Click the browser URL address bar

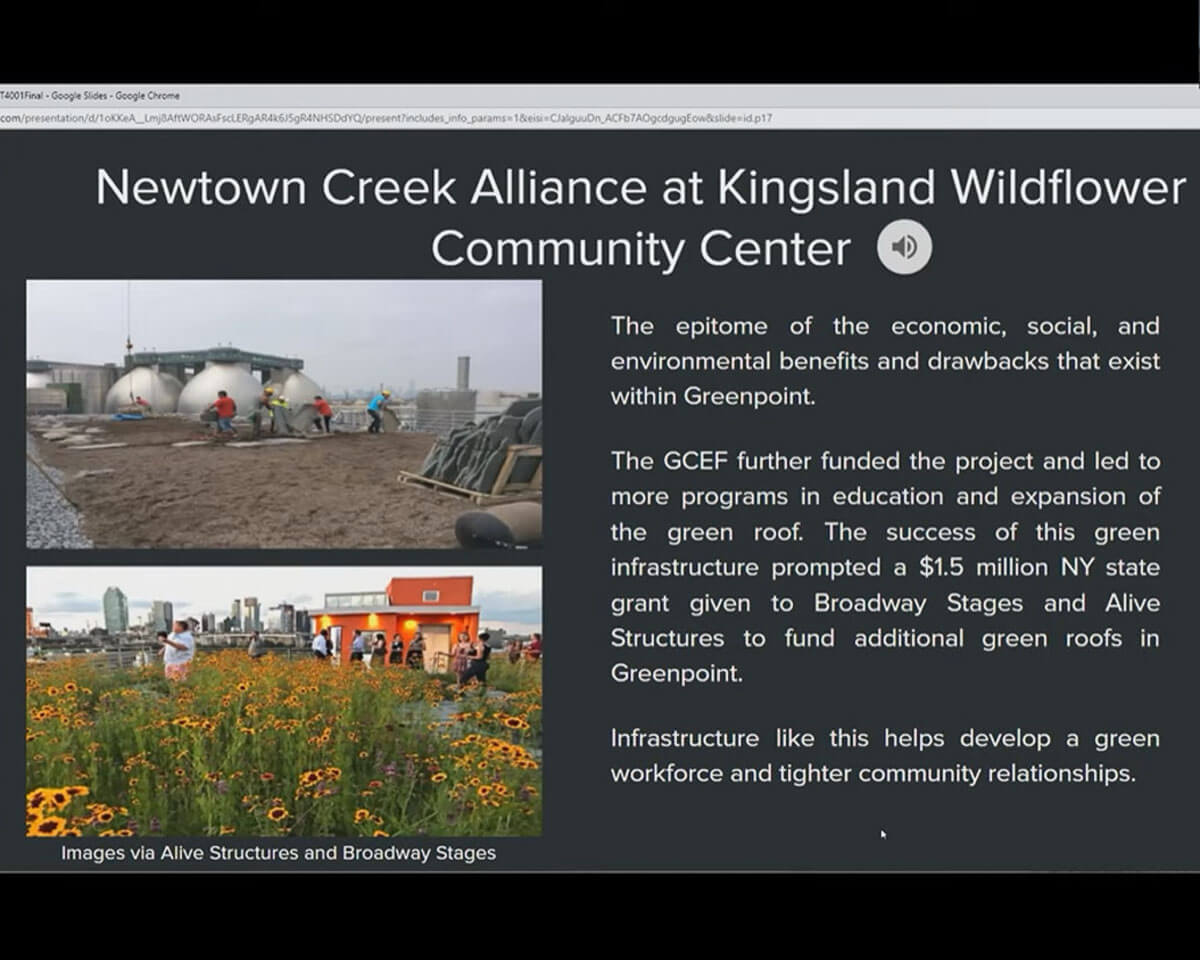pos(400,118)
